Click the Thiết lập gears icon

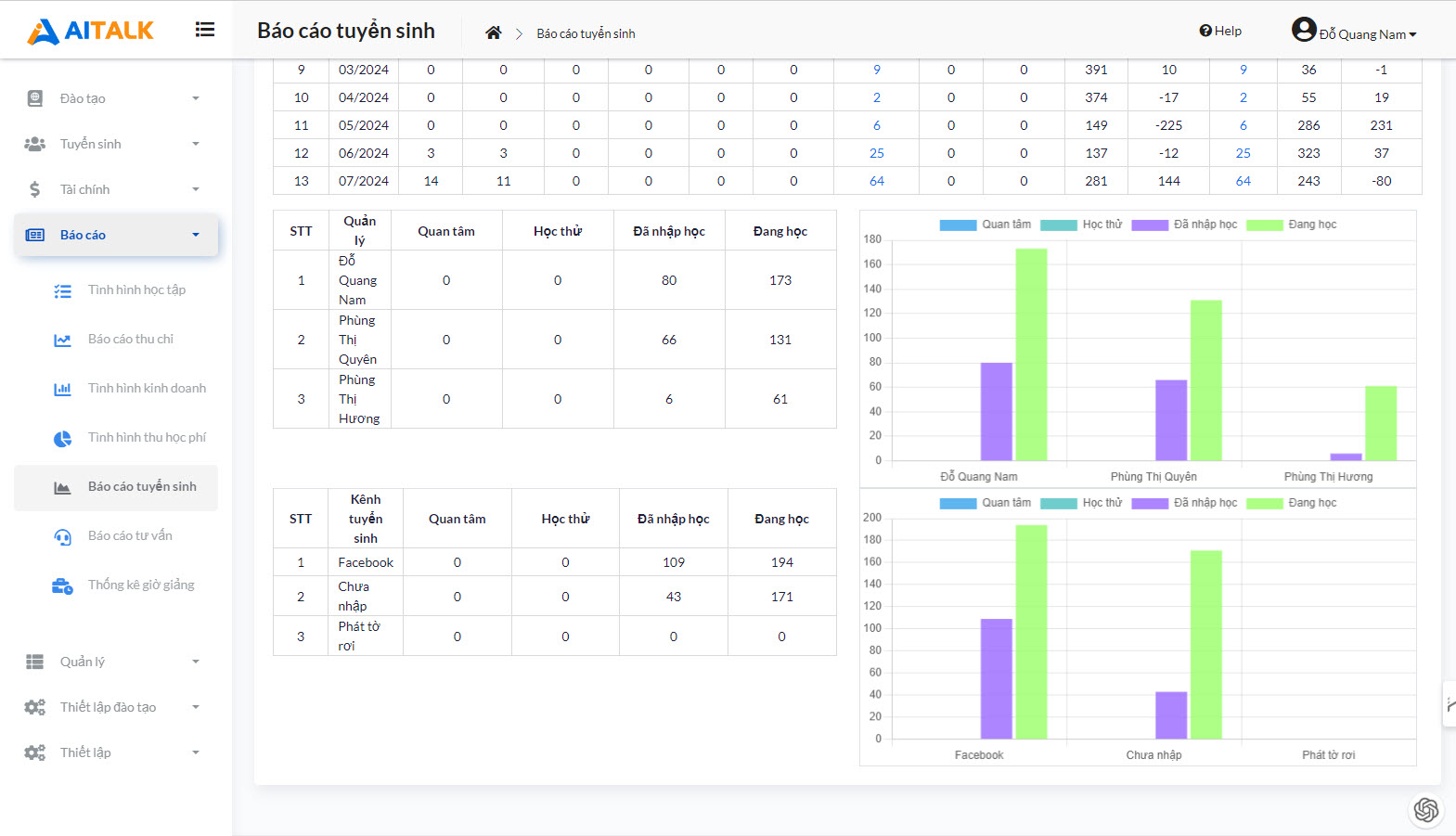click(x=35, y=752)
